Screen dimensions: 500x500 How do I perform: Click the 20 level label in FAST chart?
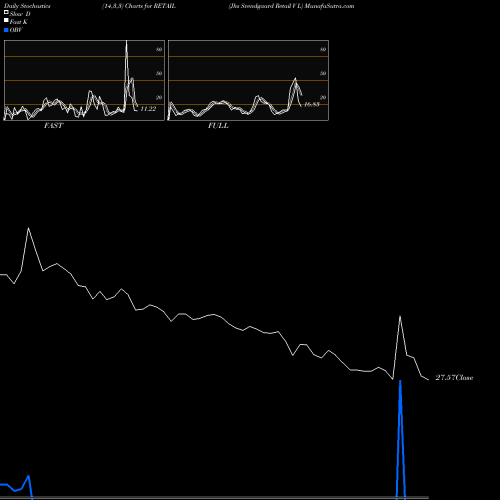coord(159,97)
